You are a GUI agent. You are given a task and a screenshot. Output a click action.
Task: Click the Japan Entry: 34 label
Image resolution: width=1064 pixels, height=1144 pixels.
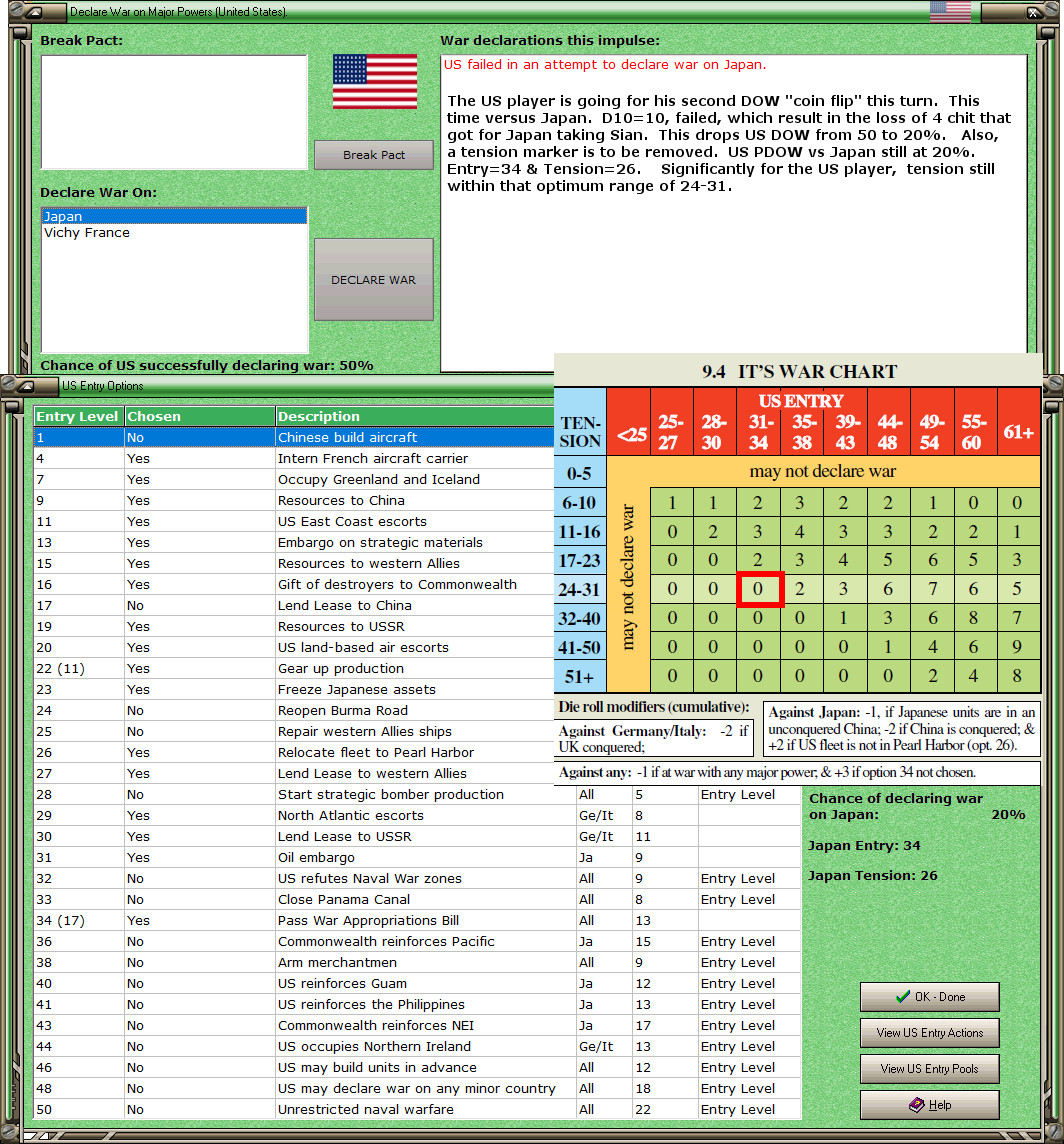coord(864,846)
